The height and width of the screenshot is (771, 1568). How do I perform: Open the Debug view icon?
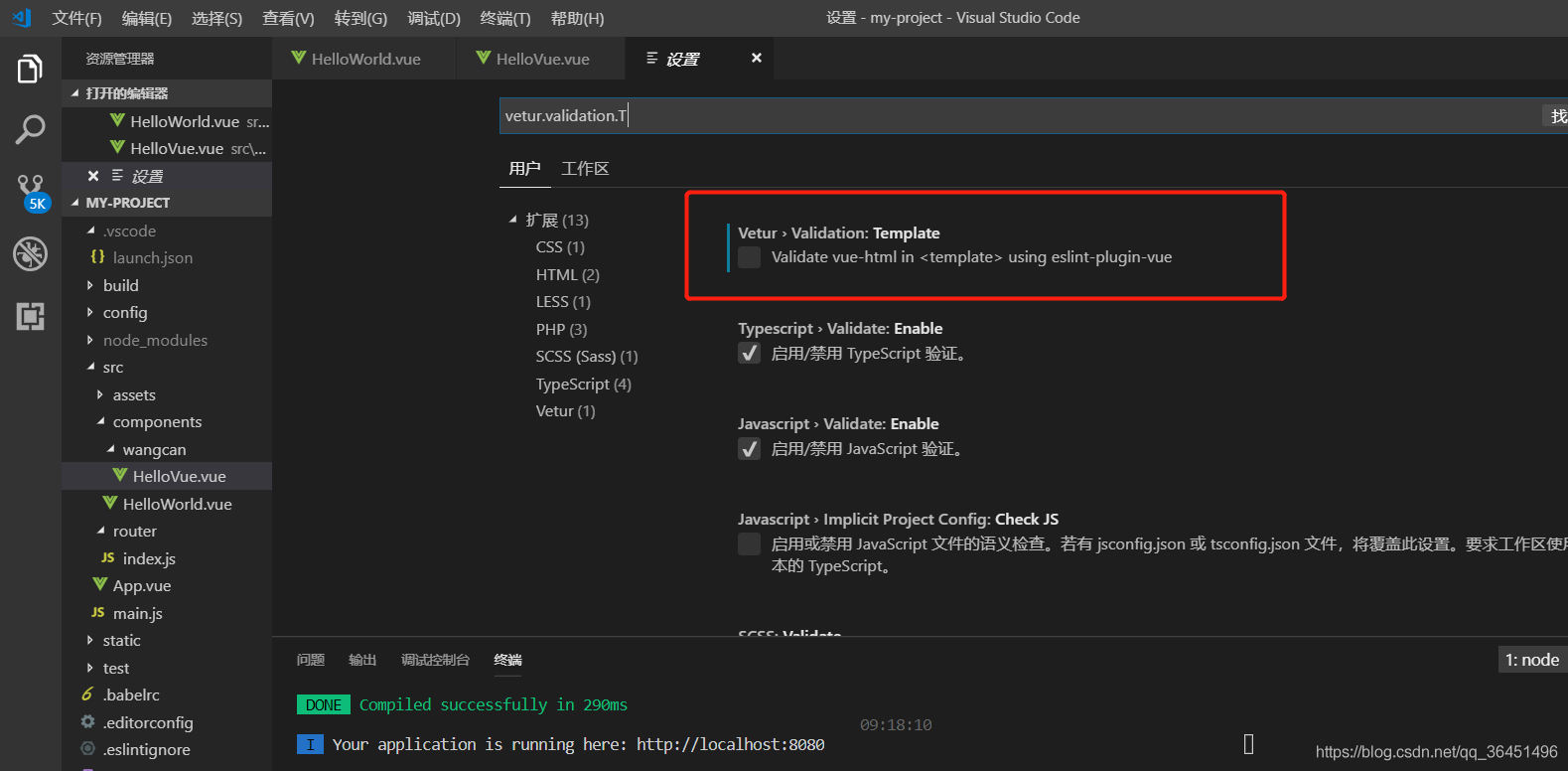(30, 253)
